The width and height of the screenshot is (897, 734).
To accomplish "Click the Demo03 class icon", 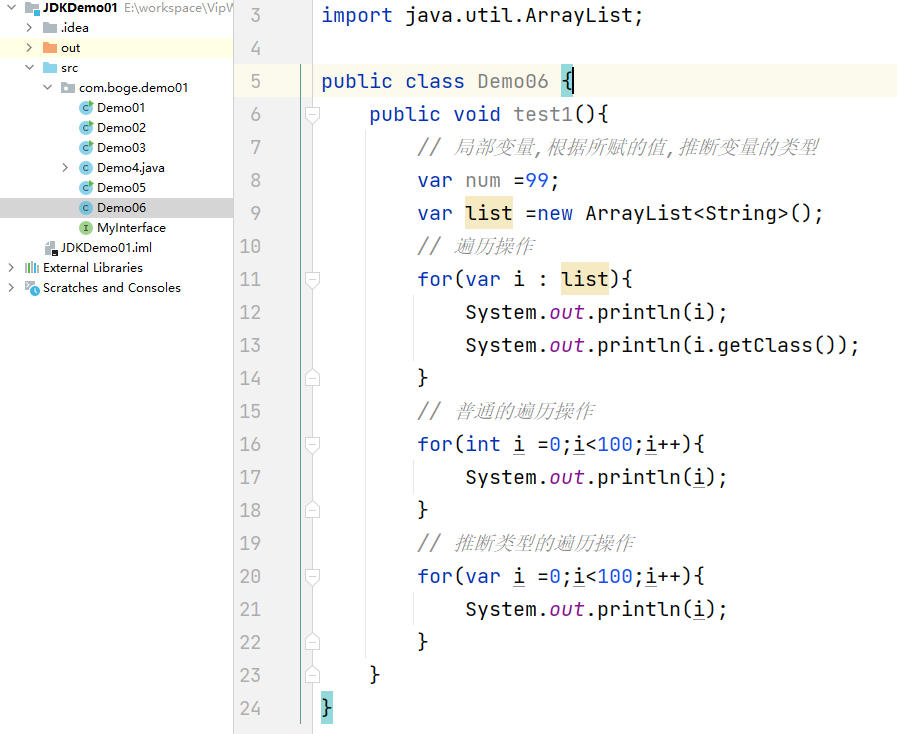I will (x=86, y=148).
